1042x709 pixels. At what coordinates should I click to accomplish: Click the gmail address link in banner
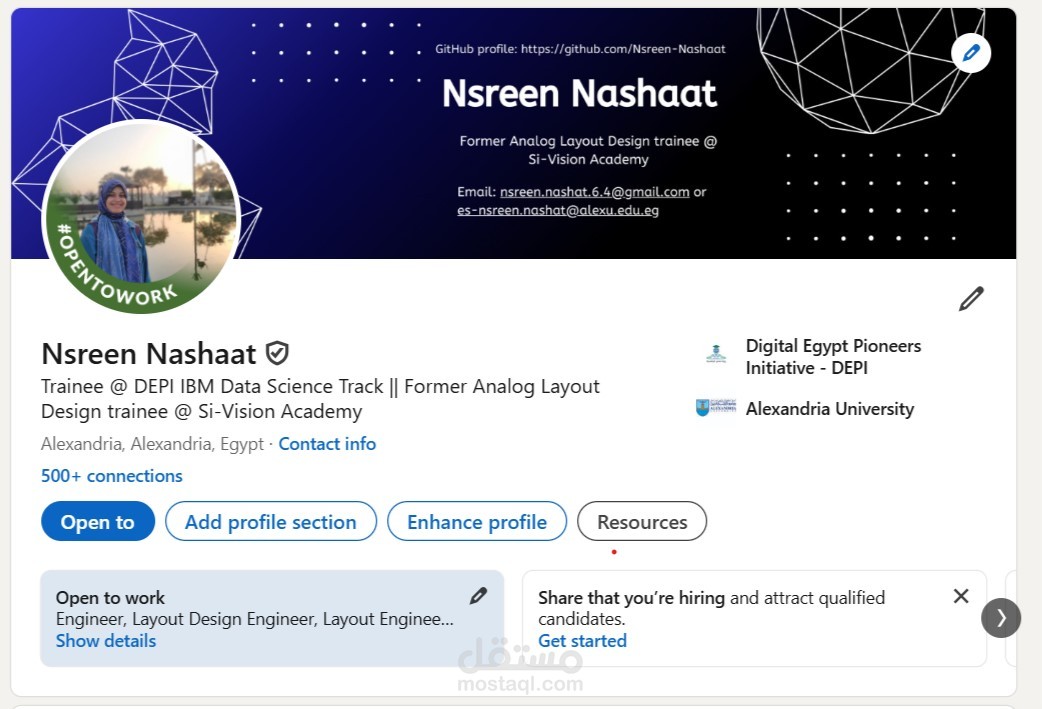[596, 191]
